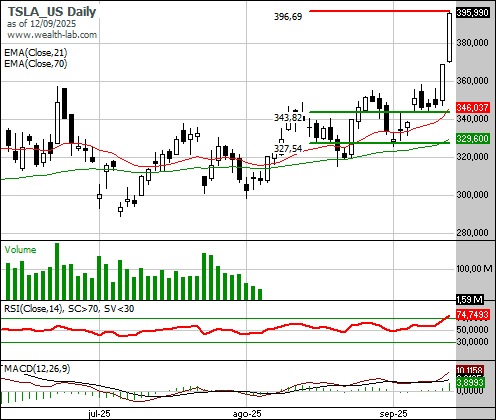This screenshot has width=496, height=420.
Task: Select the EMA(Close,21) indicator label
Action: coord(36,53)
